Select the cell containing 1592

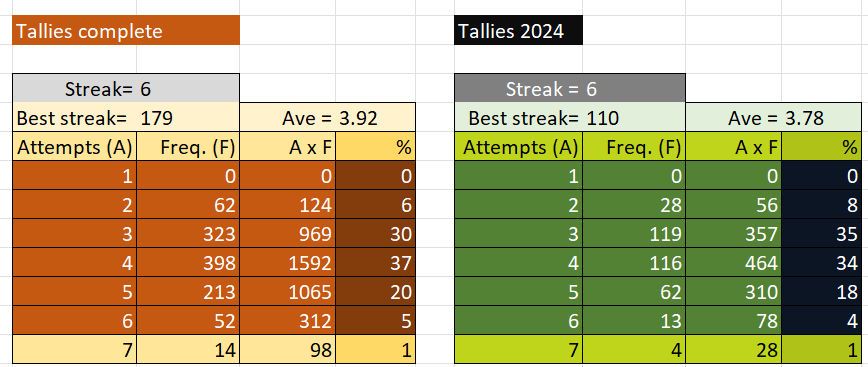[288, 262]
